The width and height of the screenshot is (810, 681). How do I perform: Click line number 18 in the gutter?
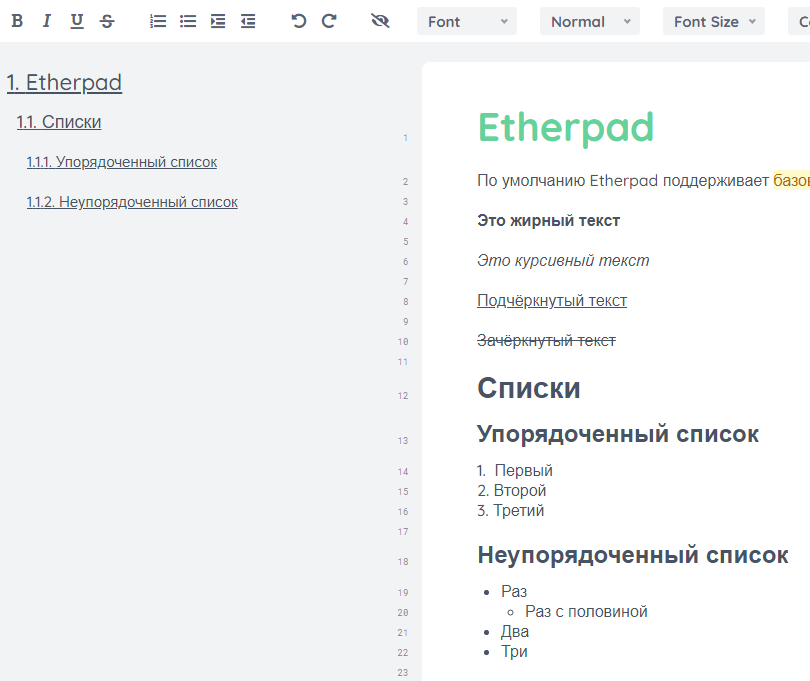403,562
